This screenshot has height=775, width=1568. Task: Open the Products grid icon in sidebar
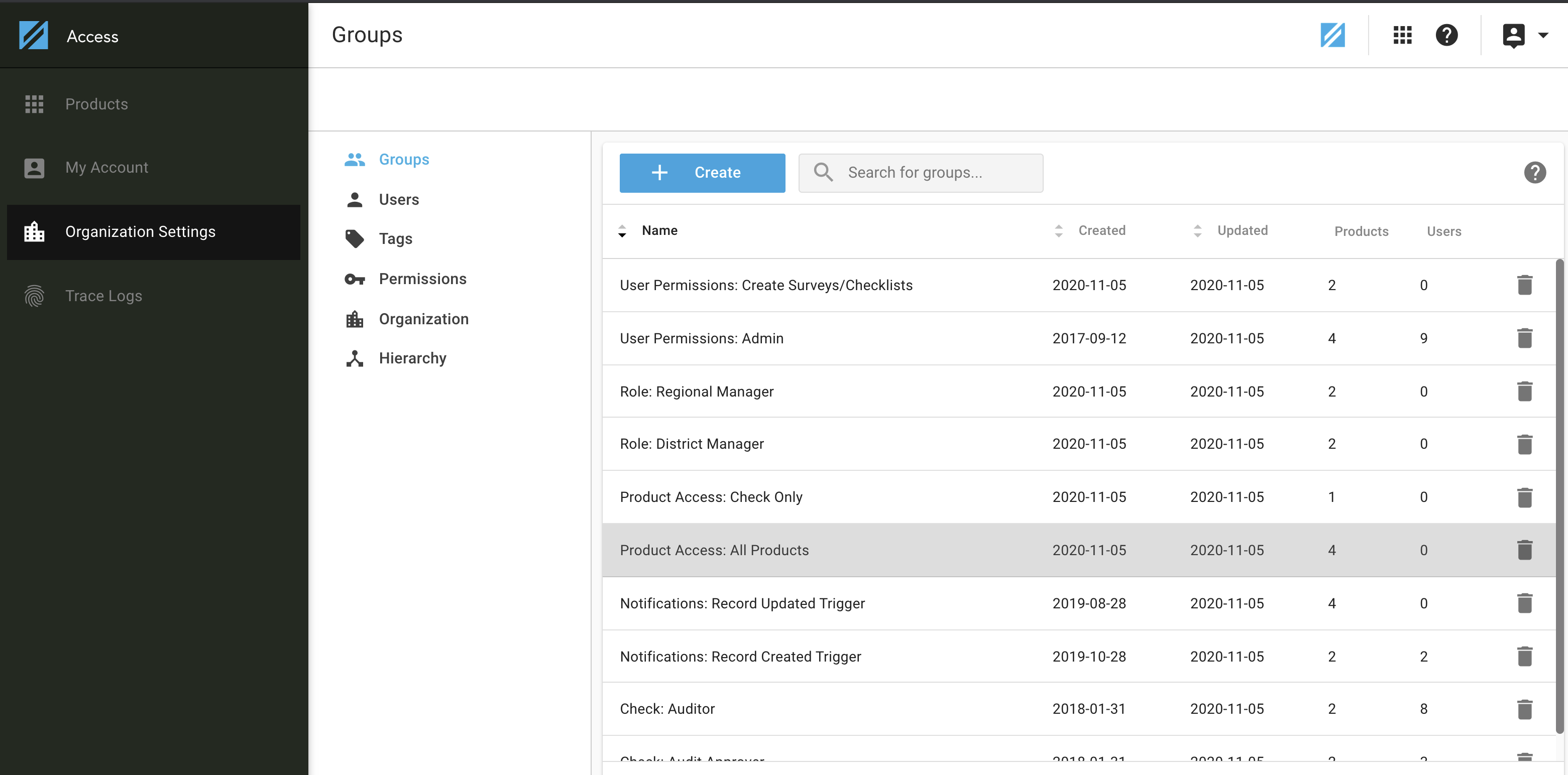tap(34, 104)
